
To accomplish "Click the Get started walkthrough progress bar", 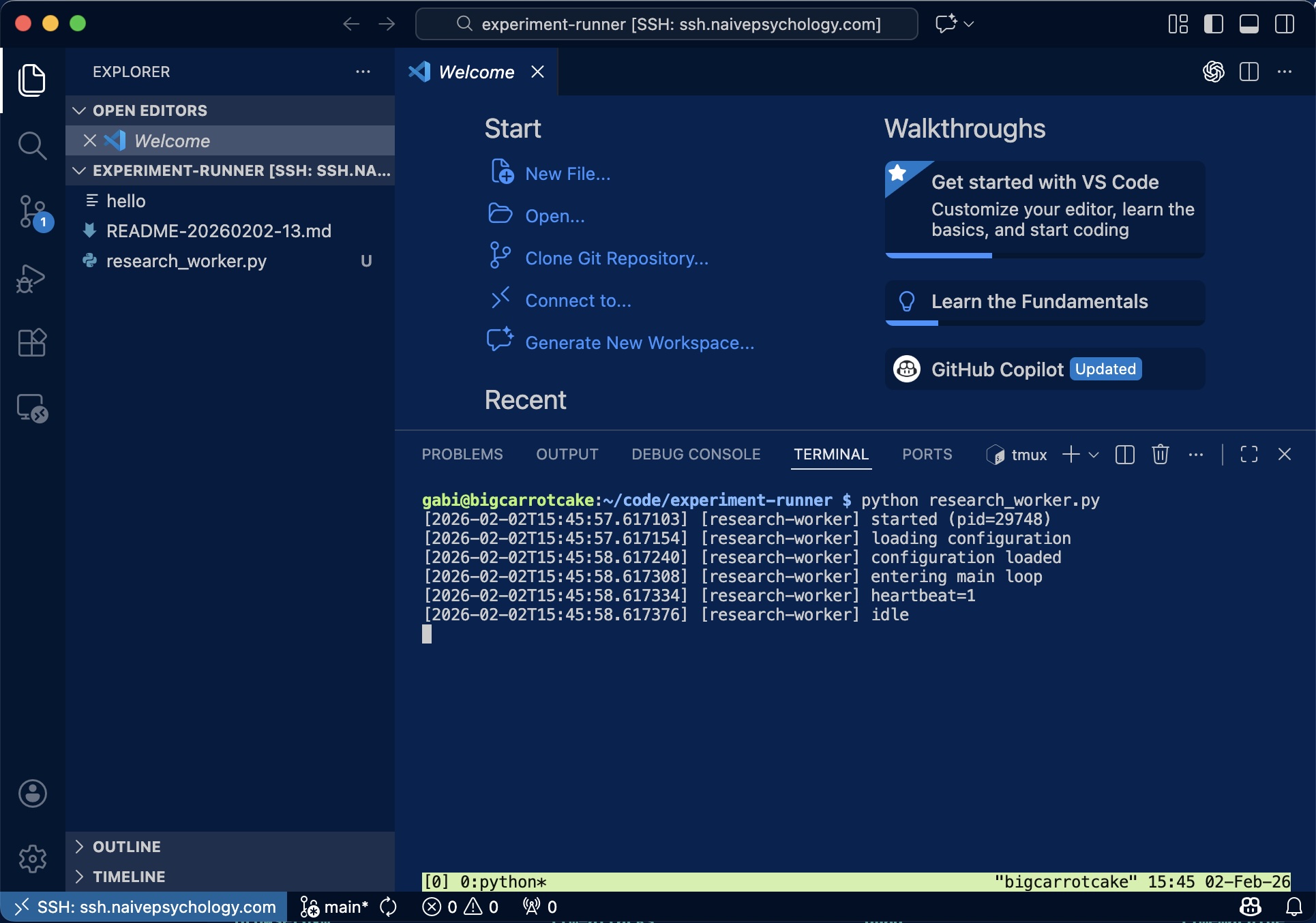I will click(938, 255).
